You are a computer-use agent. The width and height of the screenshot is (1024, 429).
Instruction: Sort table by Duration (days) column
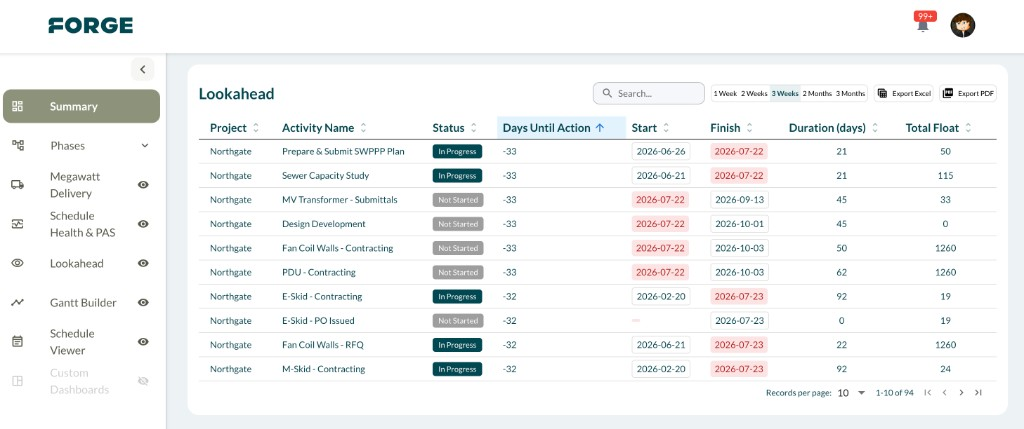coord(833,128)
